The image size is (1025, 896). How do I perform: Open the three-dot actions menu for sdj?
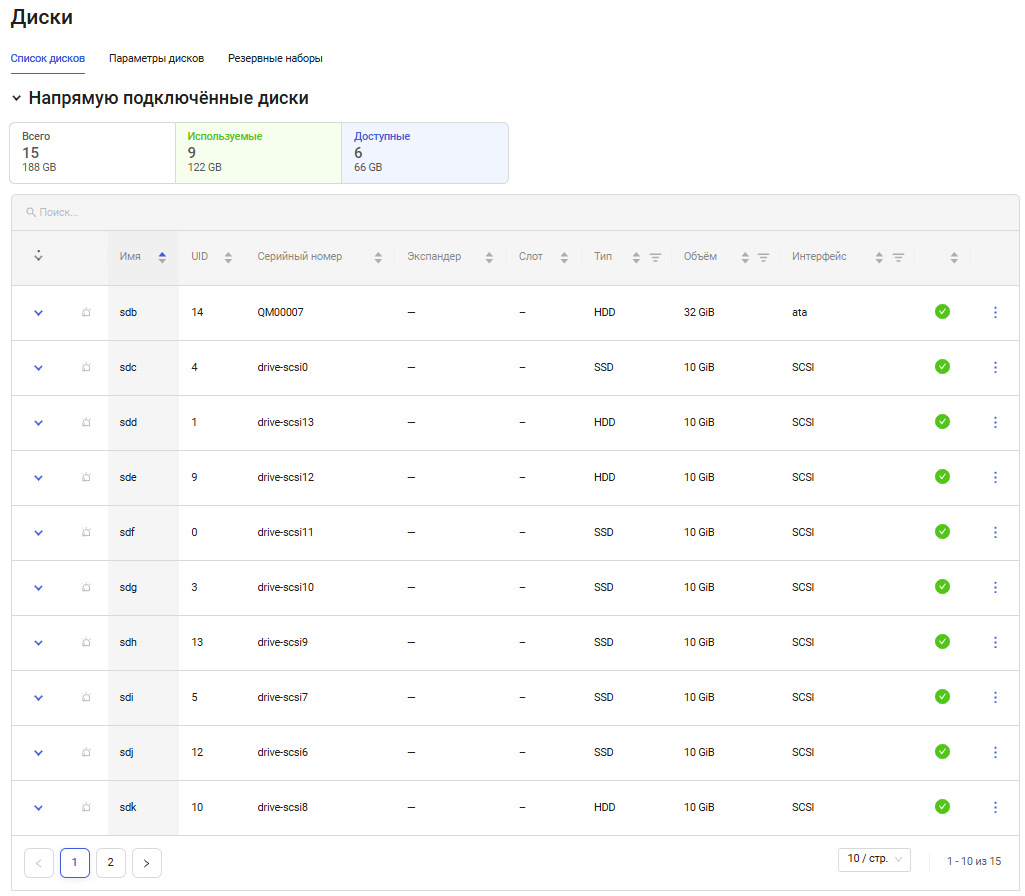(x=995, y=752)
